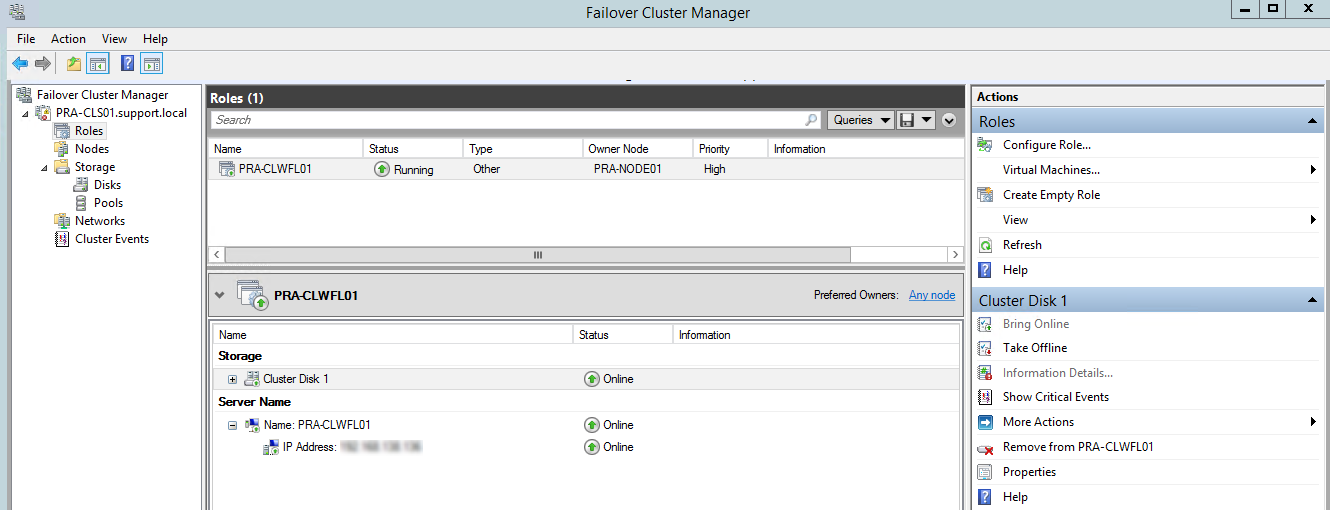The height and width of the screenshot is (510, 1330).
Task: Collapse the PRA-CLS01.support.local tree node
Action: point(26,113)
